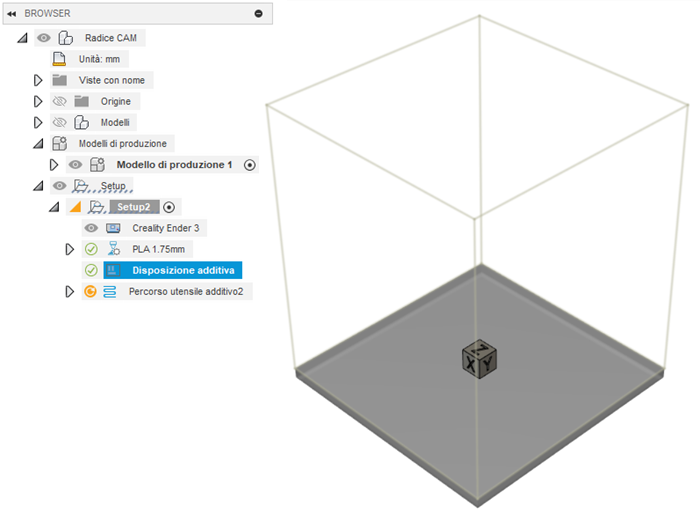Click Creality Ender 3 machine icon
700x516 pixels.
pyautogui.click(x=113, y=228)
